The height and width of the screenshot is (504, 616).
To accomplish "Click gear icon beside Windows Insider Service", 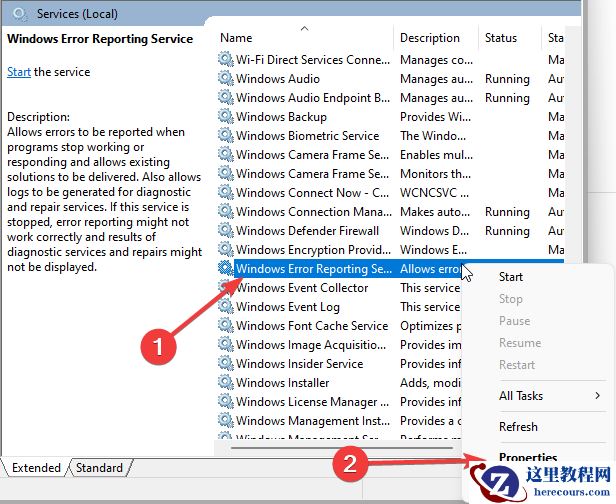I will [x=226, y=363].
